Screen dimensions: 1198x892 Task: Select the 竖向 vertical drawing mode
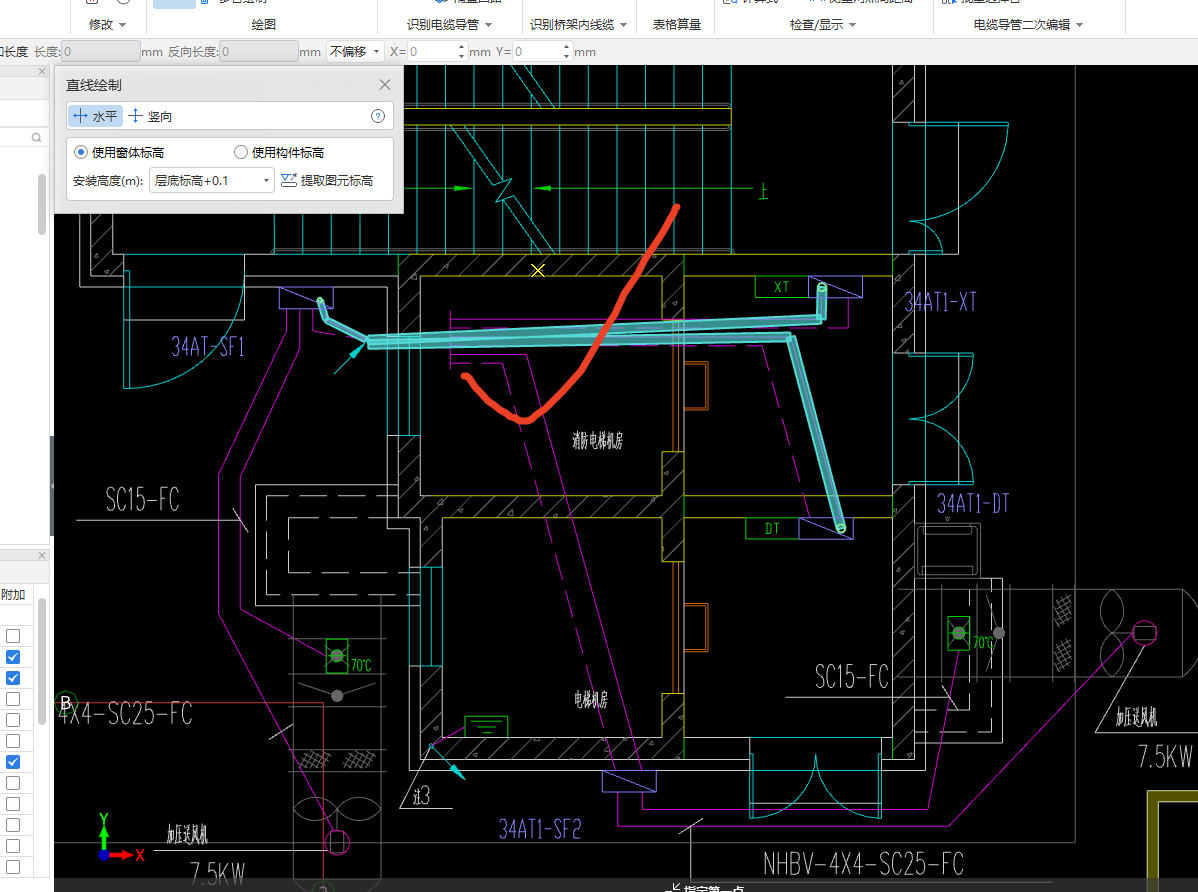[x=150, y=116]
